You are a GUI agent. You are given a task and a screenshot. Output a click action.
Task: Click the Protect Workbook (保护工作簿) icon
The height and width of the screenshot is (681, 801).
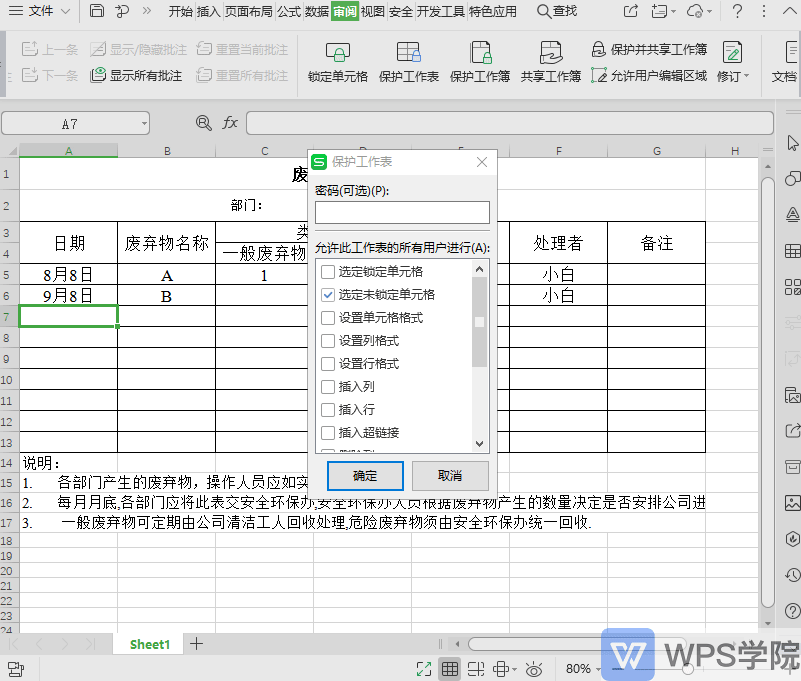click(x=480, y=52)
